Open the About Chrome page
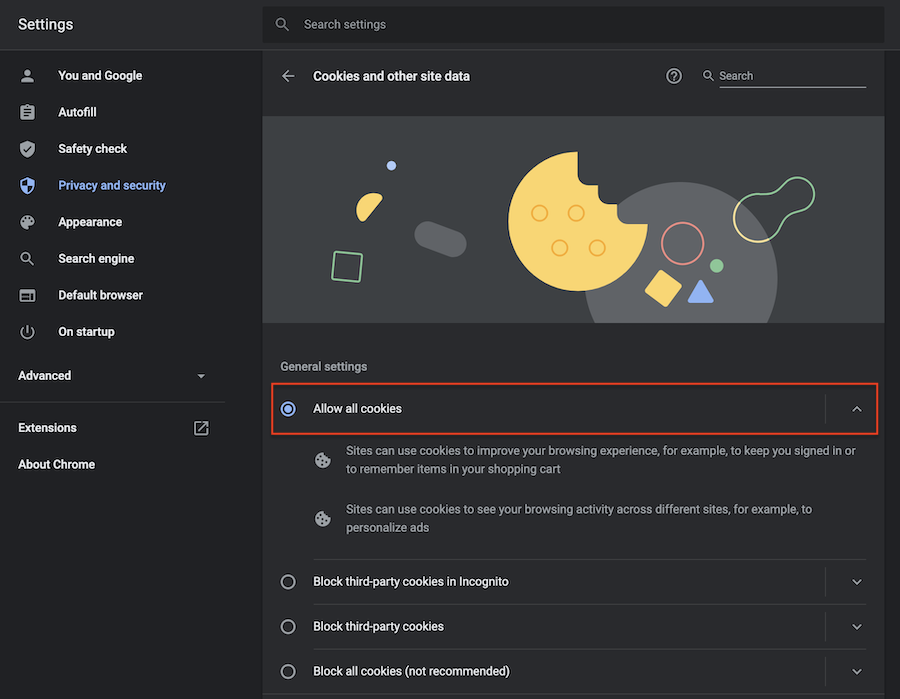 click(x=56, y=464)
